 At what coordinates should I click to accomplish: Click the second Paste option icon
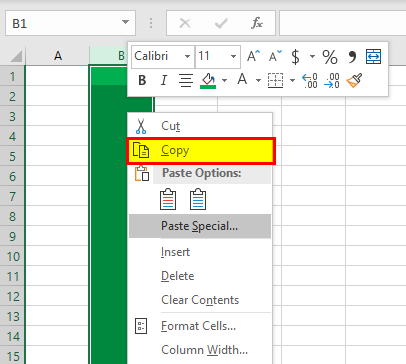[x=198, y=199]
